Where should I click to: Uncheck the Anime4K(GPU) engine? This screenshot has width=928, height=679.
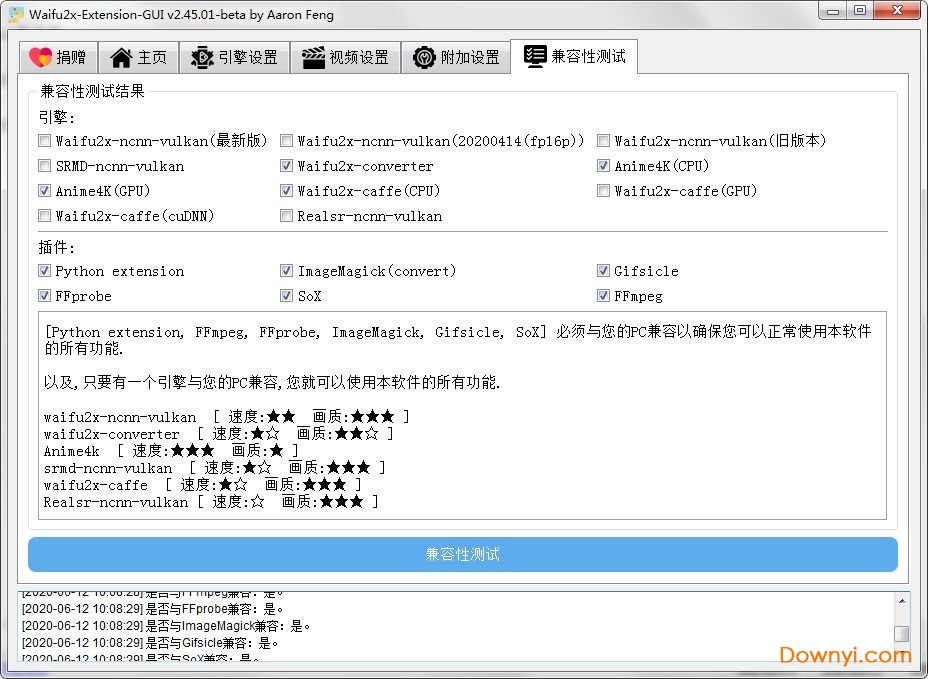click(44, 191)
